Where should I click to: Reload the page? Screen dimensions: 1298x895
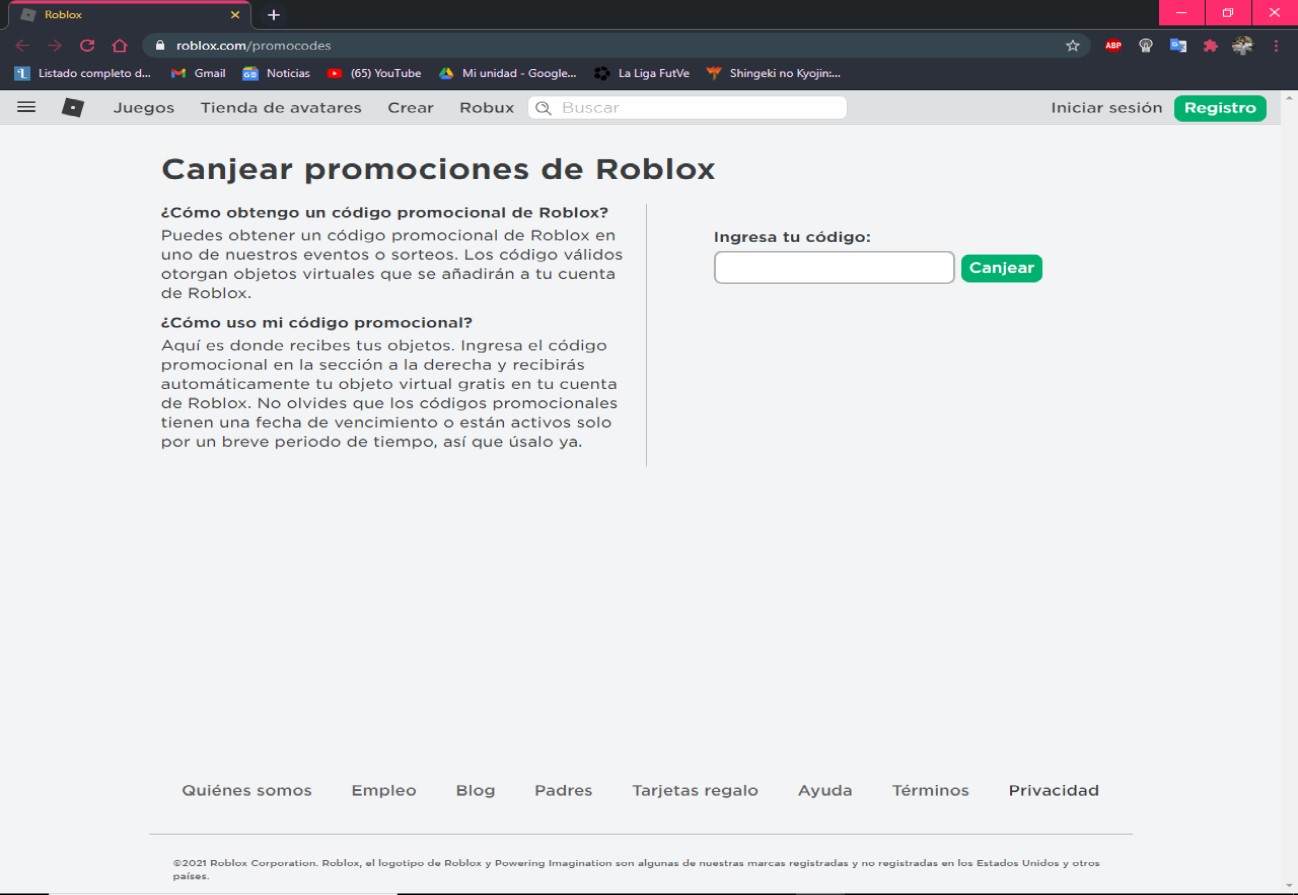[x=88, y=45]
